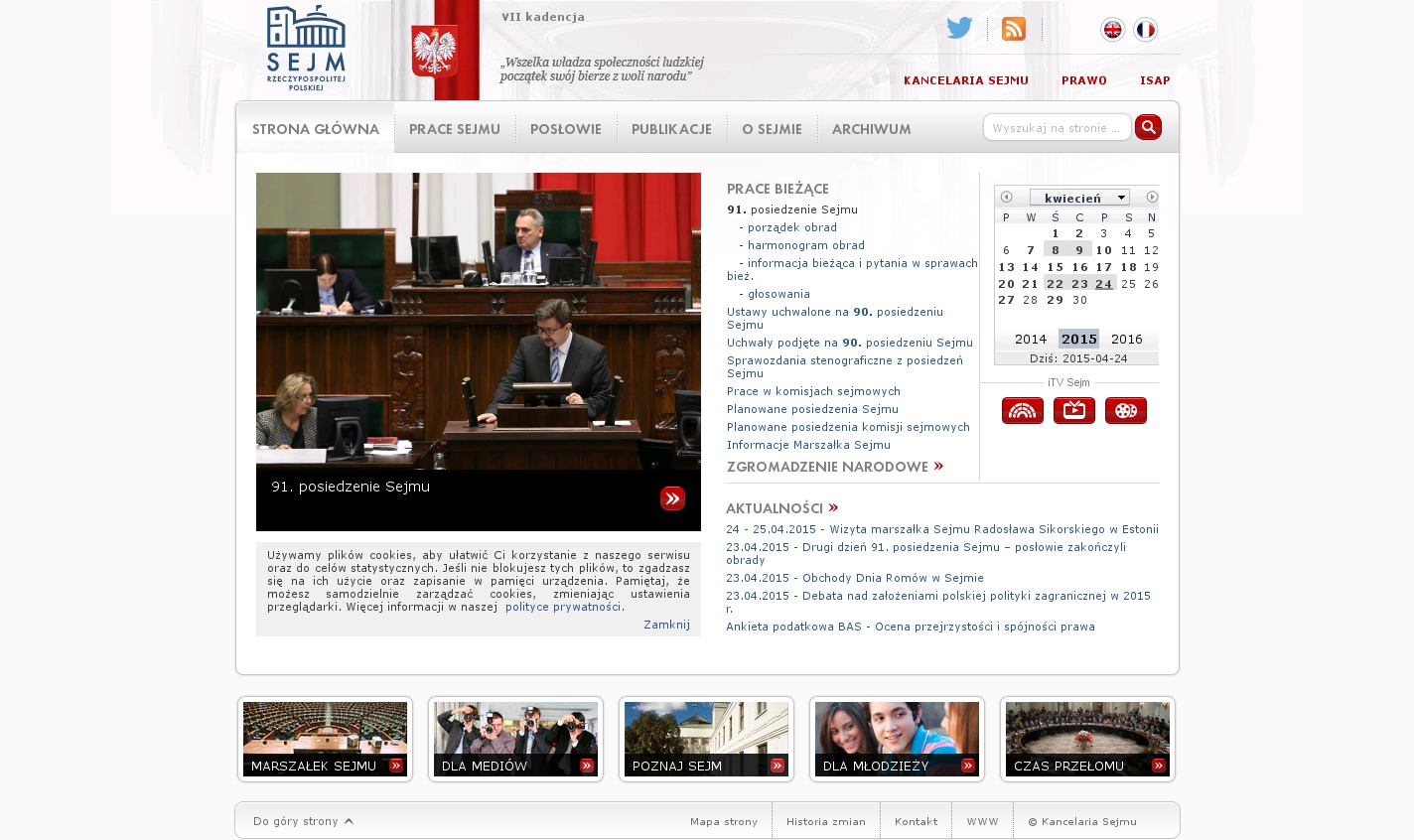The width and height of the screenshot is (1414, 840).
Task: Click the red search magnifier button
Action: pos(1148,127)
